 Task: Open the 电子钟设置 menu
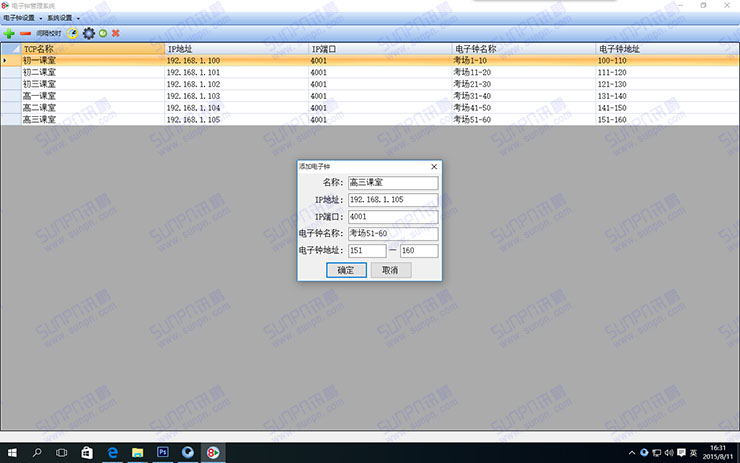click(x=22, y=18)
